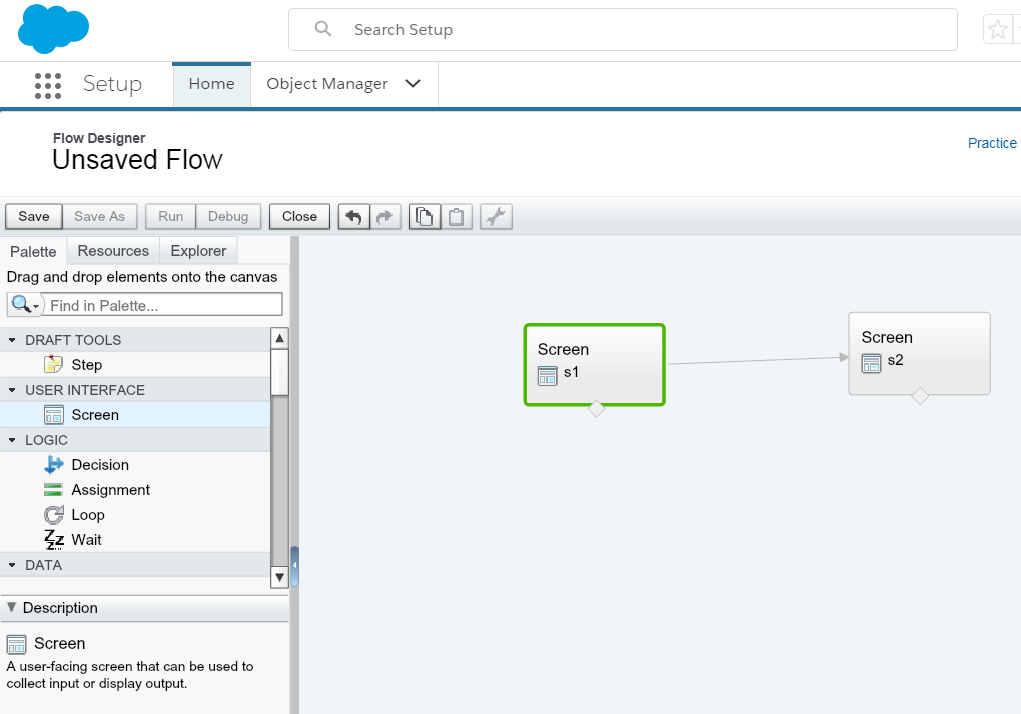
Task: Click the Paste clipboard toolbar icon
Action: (x=456, y=217)
